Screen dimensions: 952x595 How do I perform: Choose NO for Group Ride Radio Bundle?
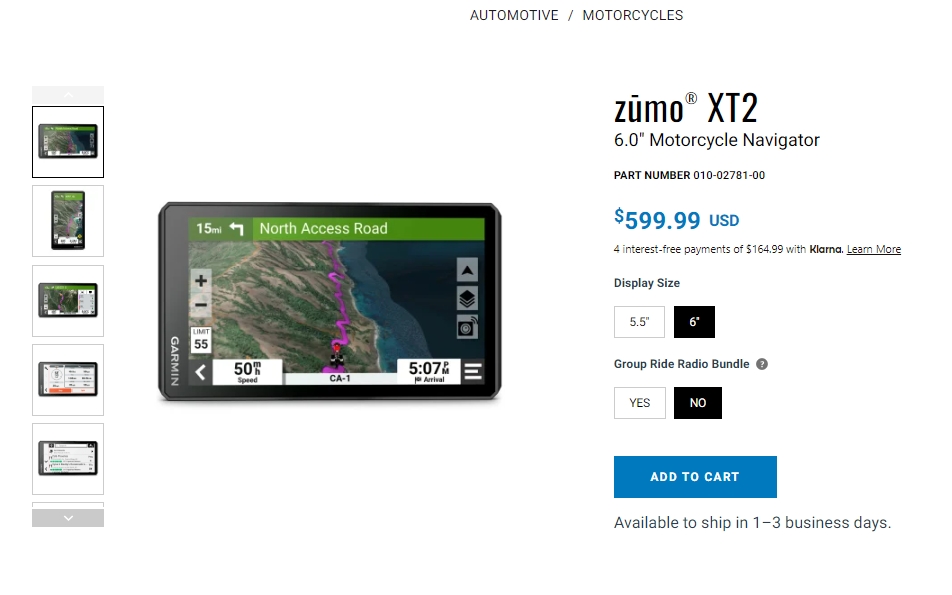pos(698,403)
